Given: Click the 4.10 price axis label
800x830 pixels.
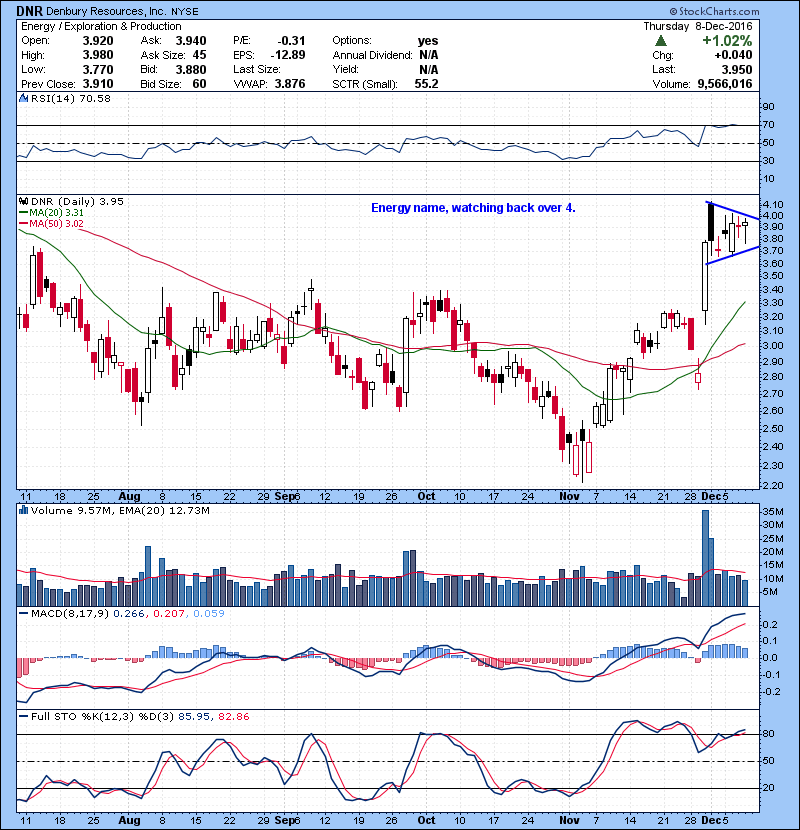Looking at the screenshot, I should click(x=774, y=204).
